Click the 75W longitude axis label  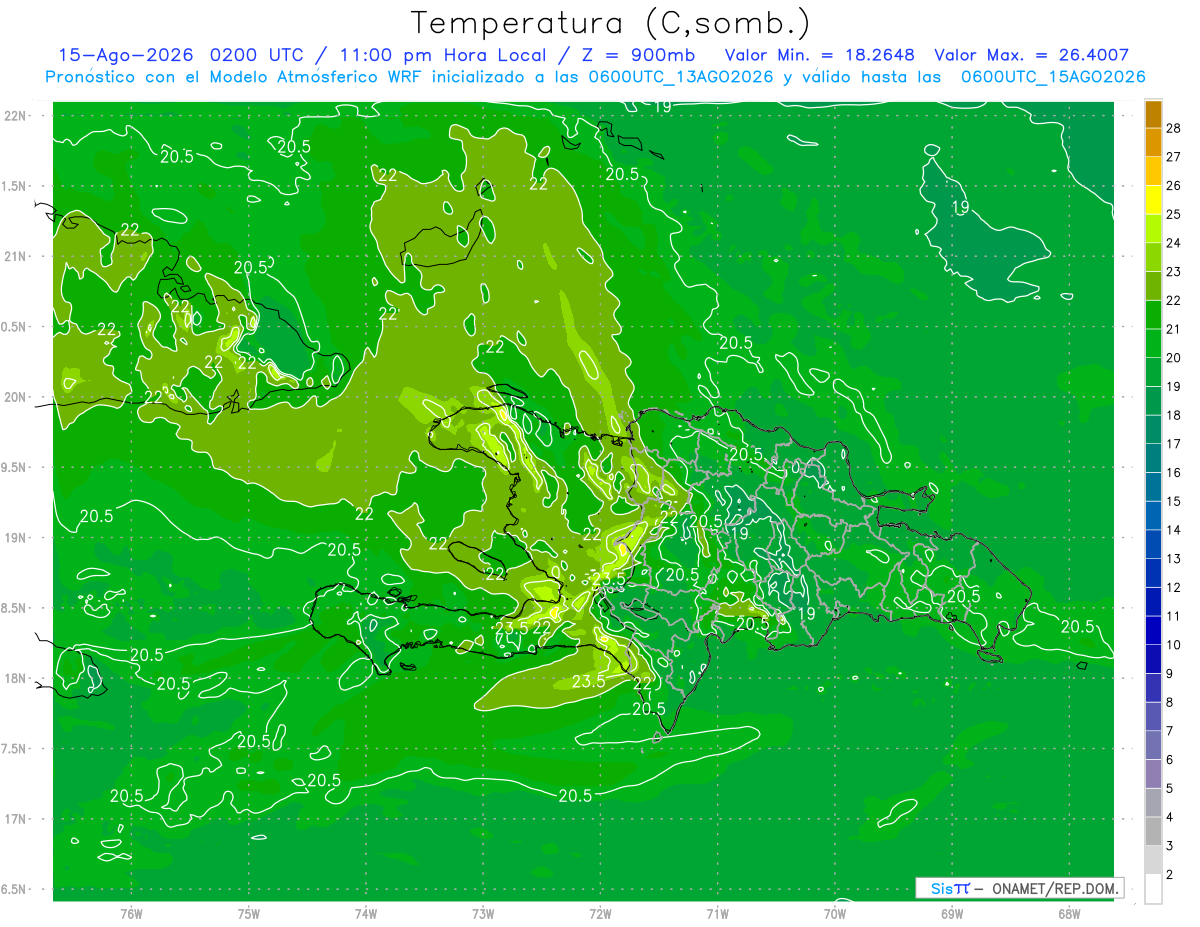[249, 913]
